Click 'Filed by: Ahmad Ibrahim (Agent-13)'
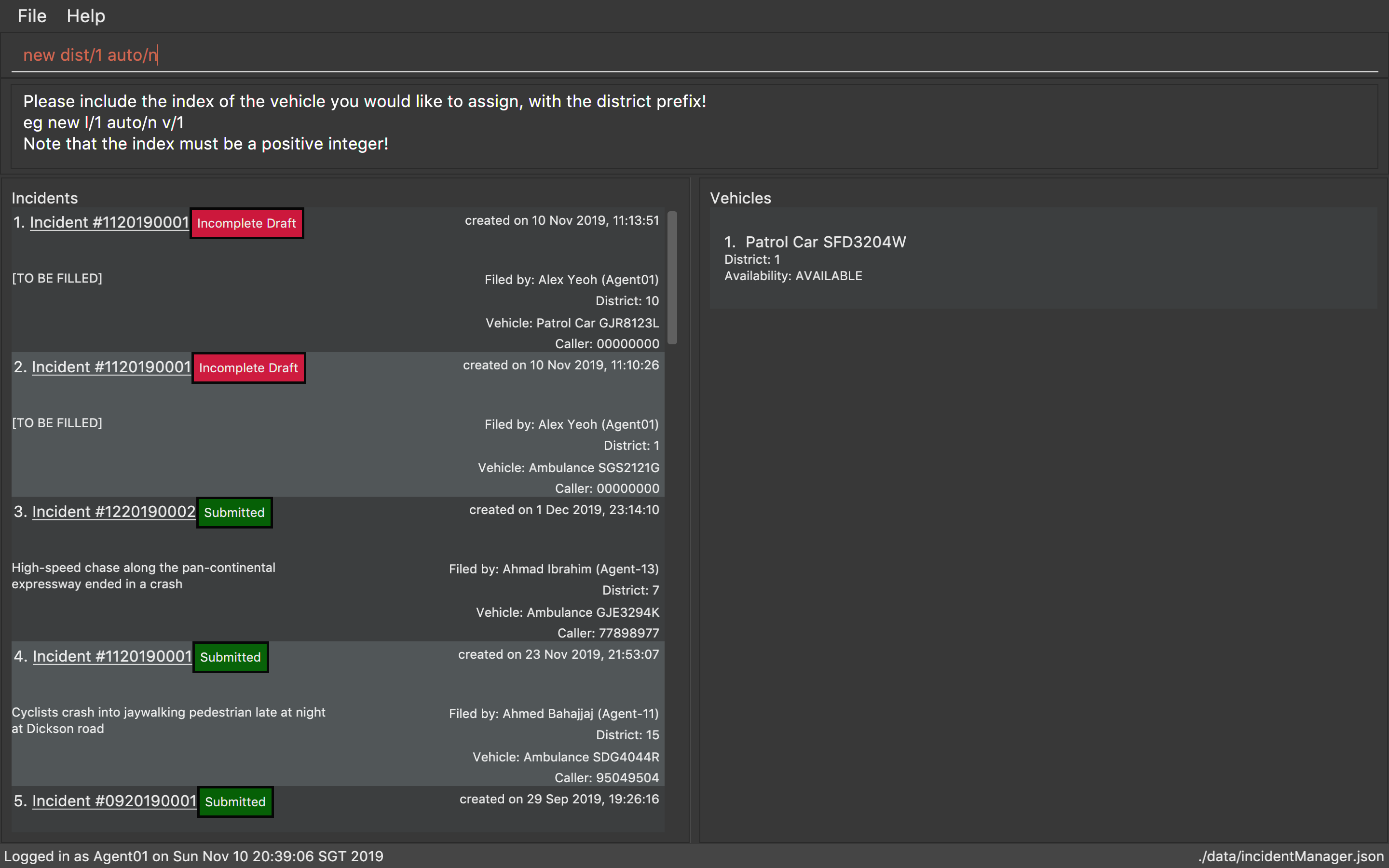 coord(554,569)
